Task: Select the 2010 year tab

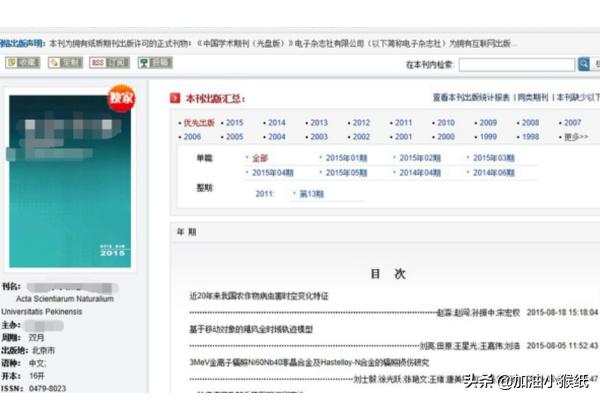Action: (445, 123)
